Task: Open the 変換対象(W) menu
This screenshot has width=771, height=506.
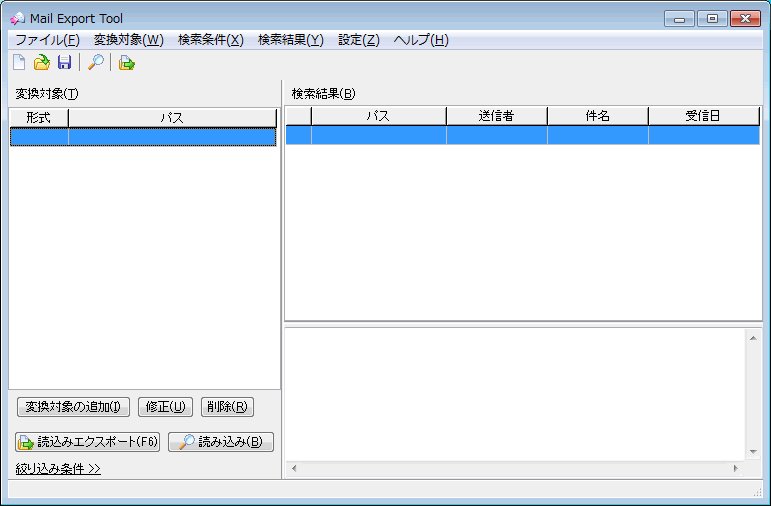Action: click(x=128, y=40)
